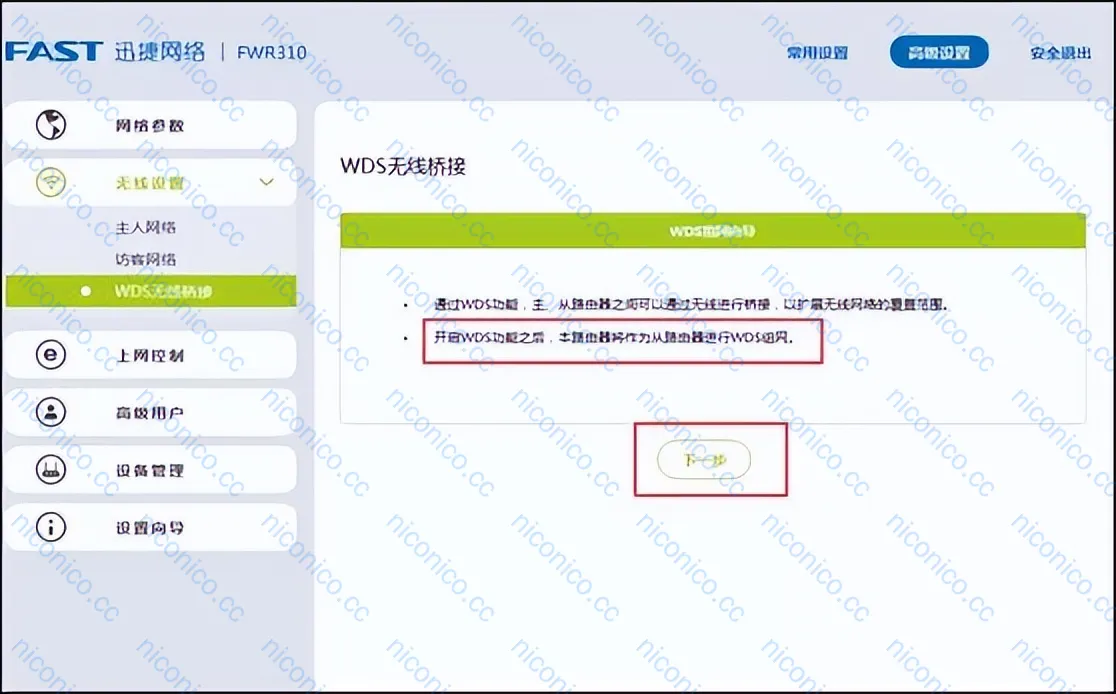Switch to the 常用设置 tab

817,53
